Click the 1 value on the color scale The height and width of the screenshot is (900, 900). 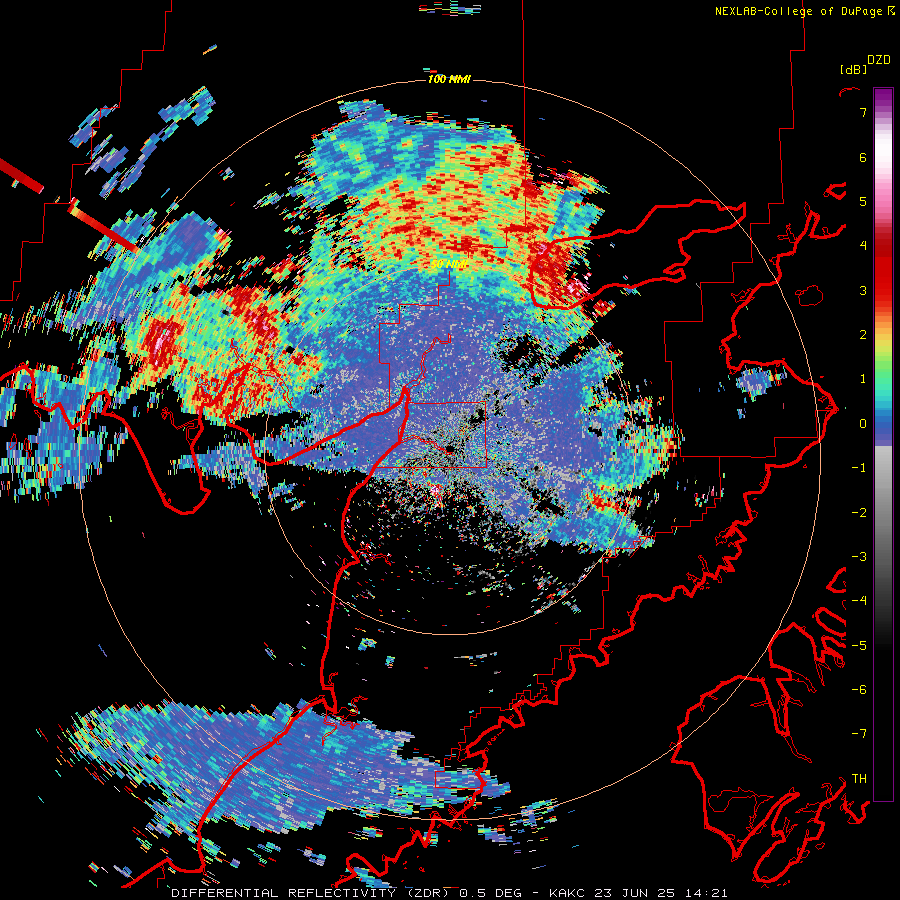click(863, 379)
